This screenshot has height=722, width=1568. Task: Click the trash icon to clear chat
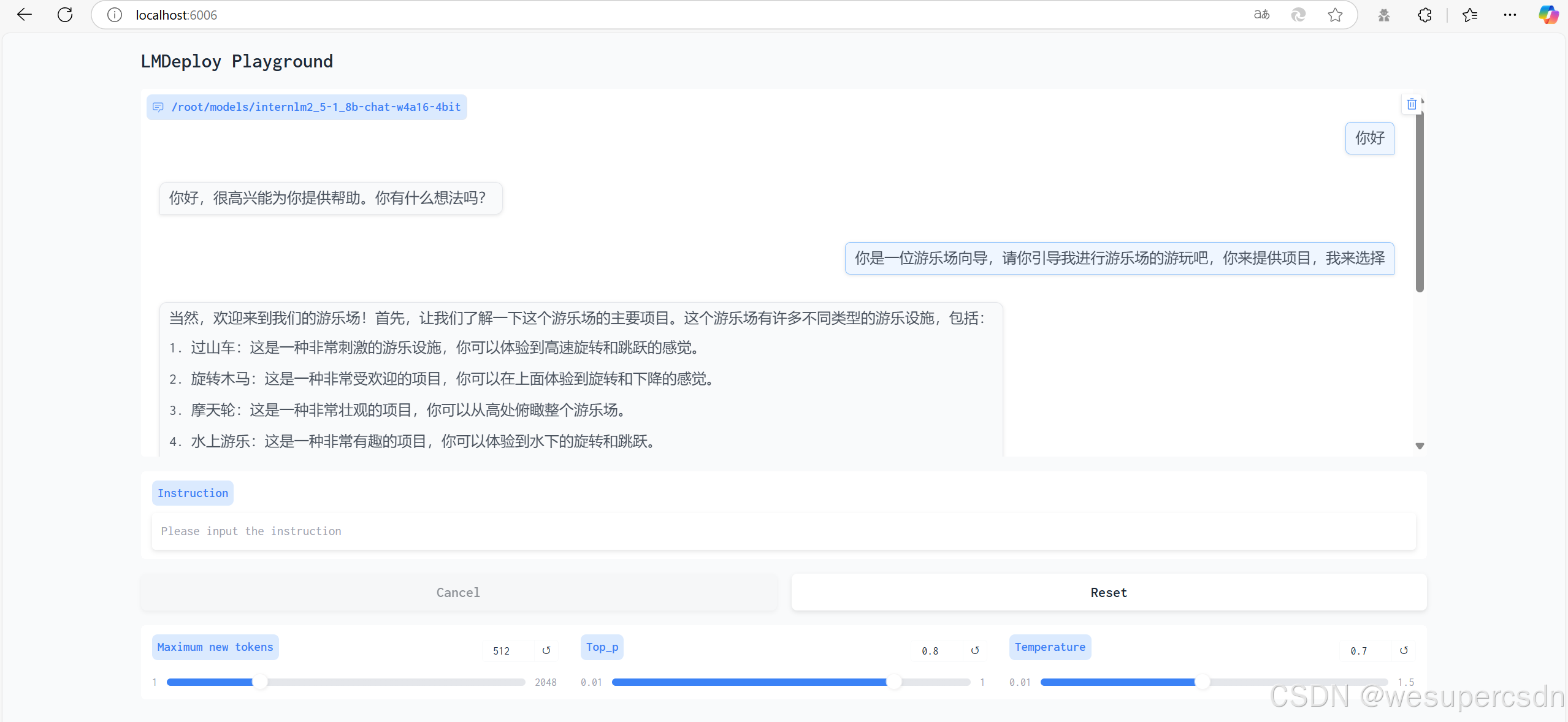point(1411,104)
